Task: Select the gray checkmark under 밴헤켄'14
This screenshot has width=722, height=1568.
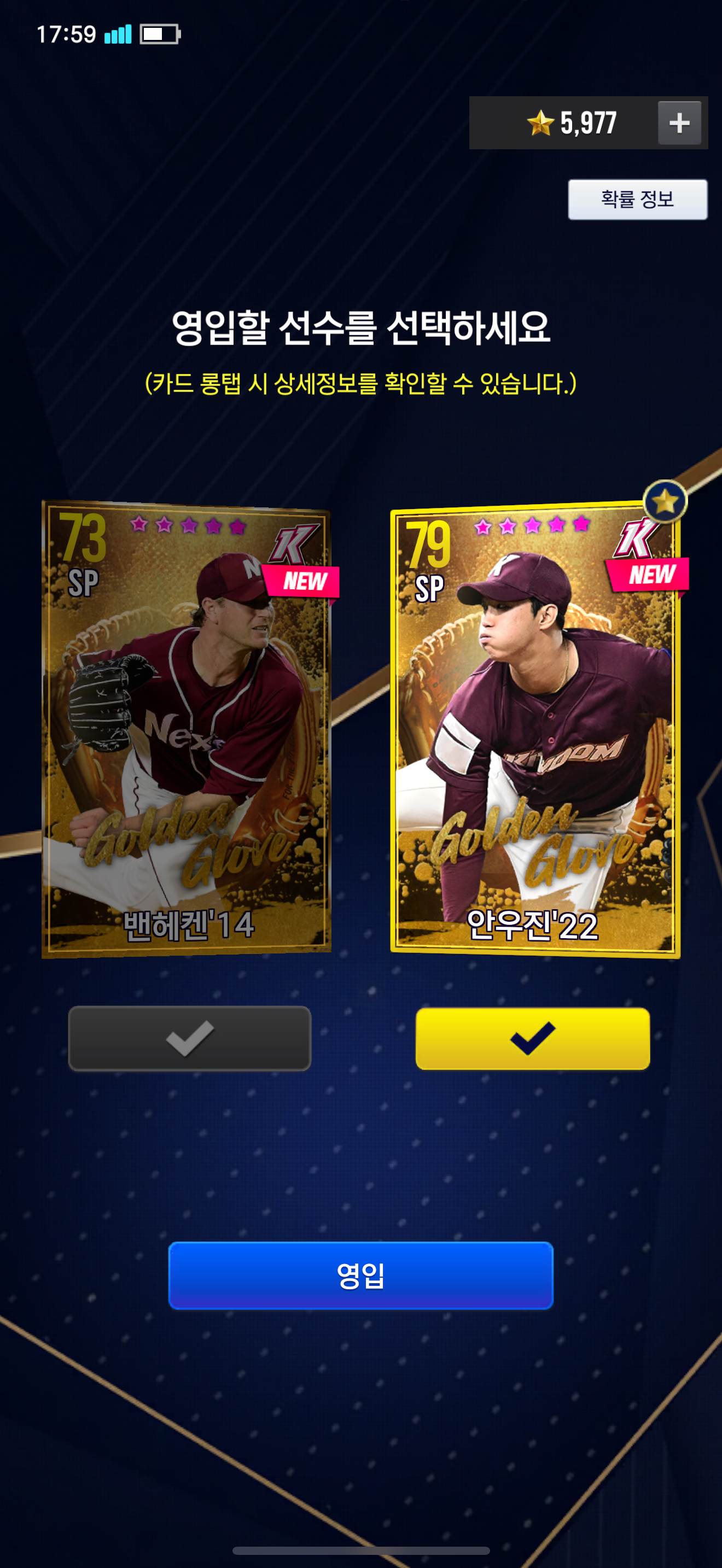Action: 190,1038
